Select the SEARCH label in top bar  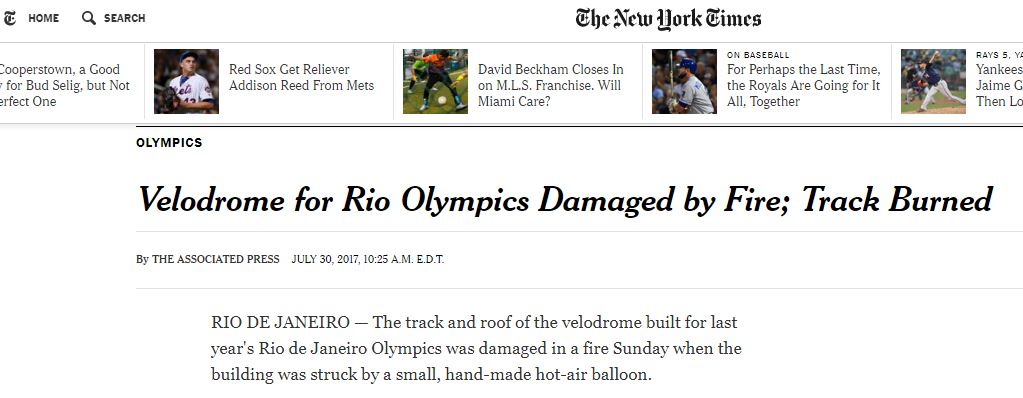(x=125, y=18)
